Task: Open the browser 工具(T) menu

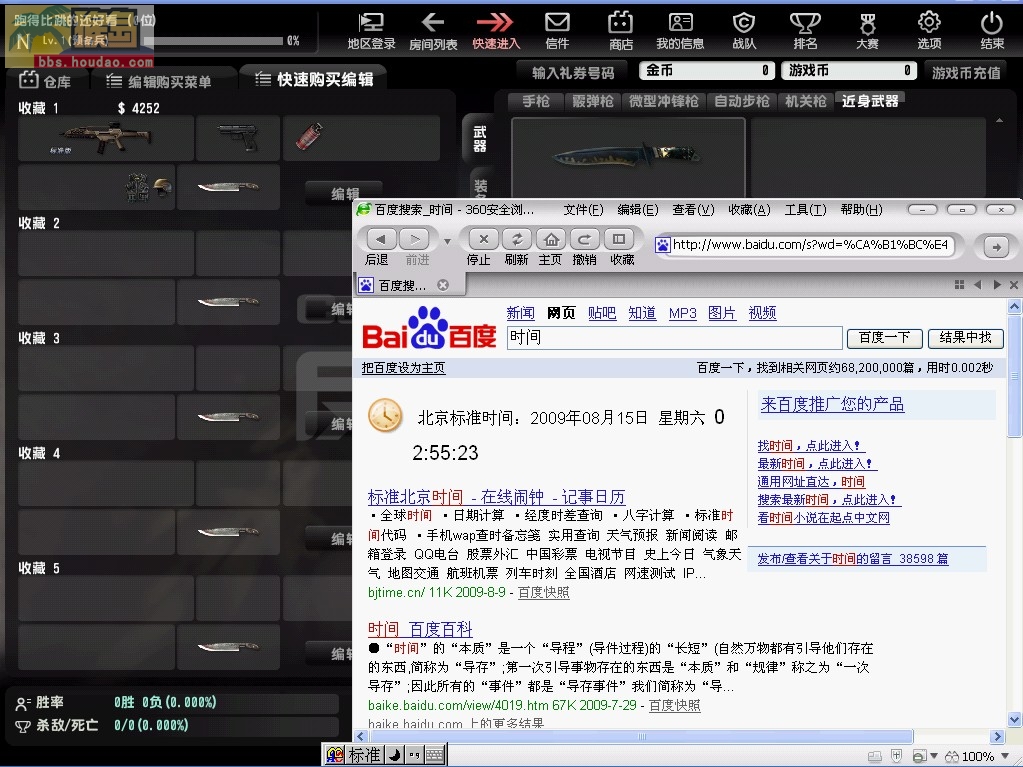Action: click(805, 209)
